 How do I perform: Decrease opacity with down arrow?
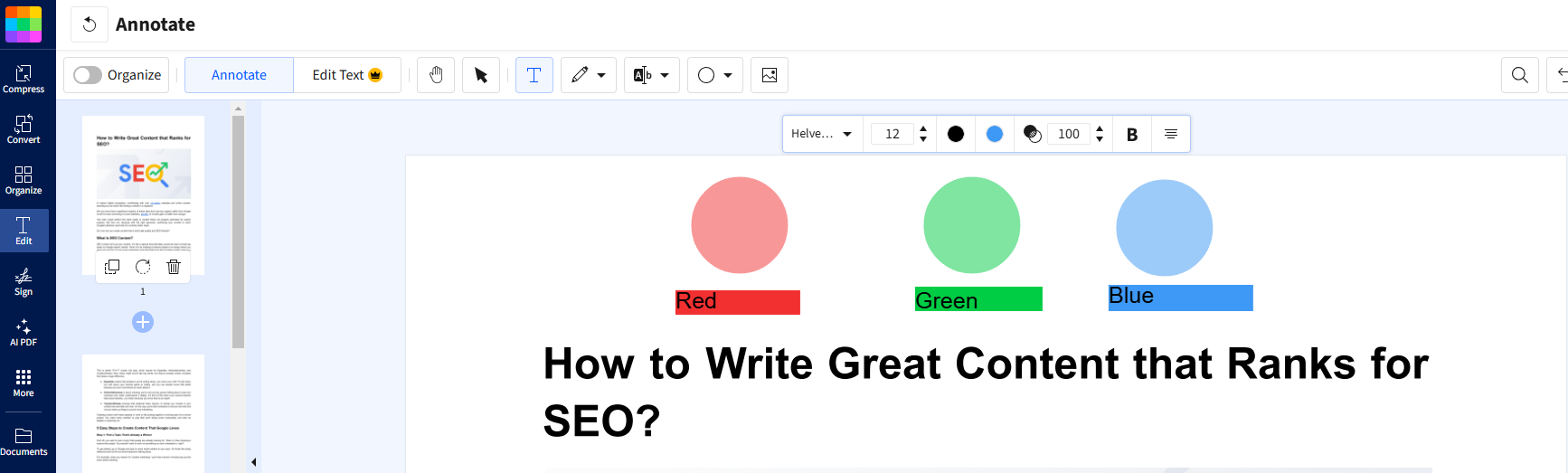[1100, 139]
